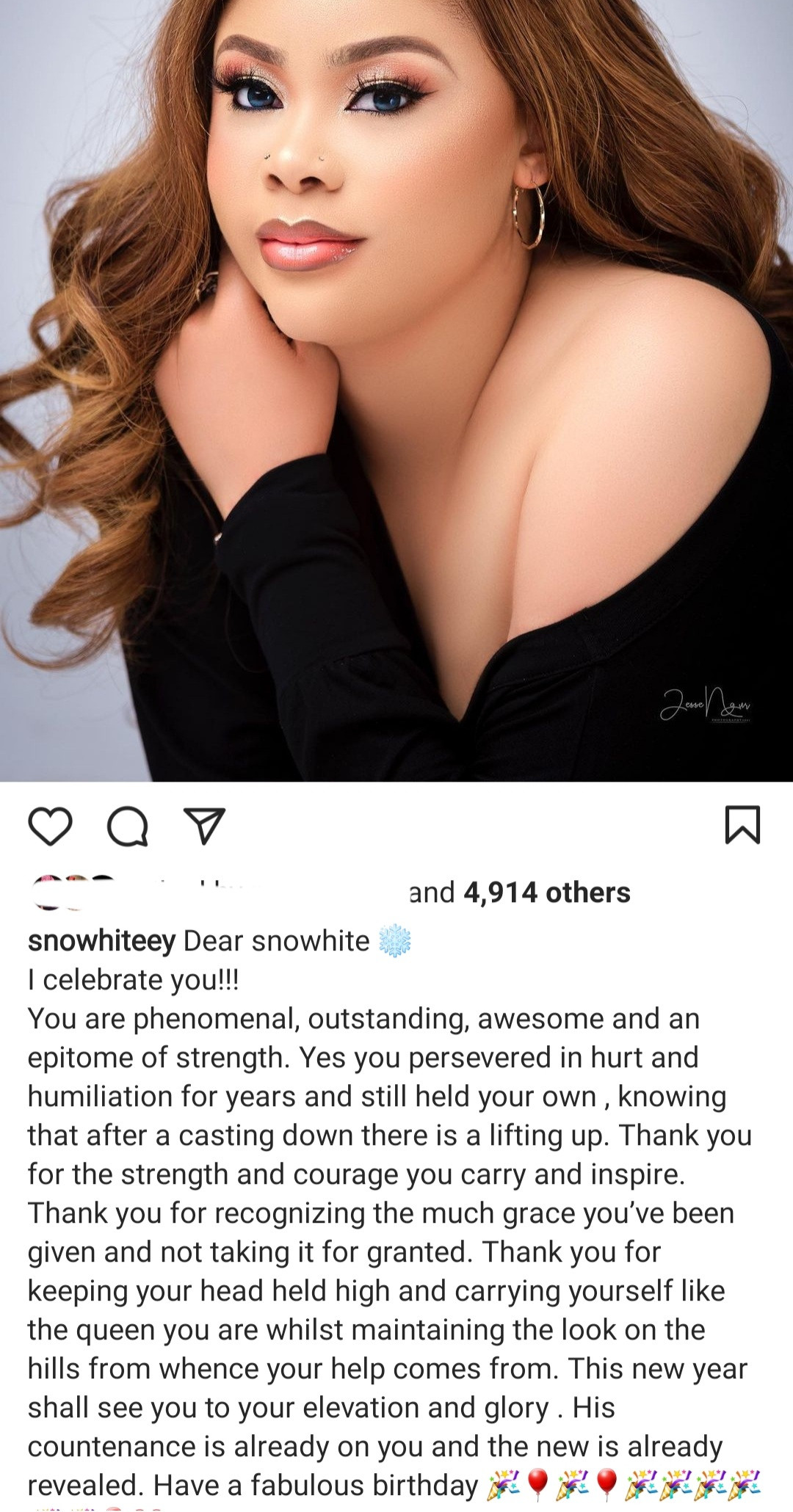793x1512 pixels.
Task: Save the post with the bookmark icon
Action: click(743, 825)
